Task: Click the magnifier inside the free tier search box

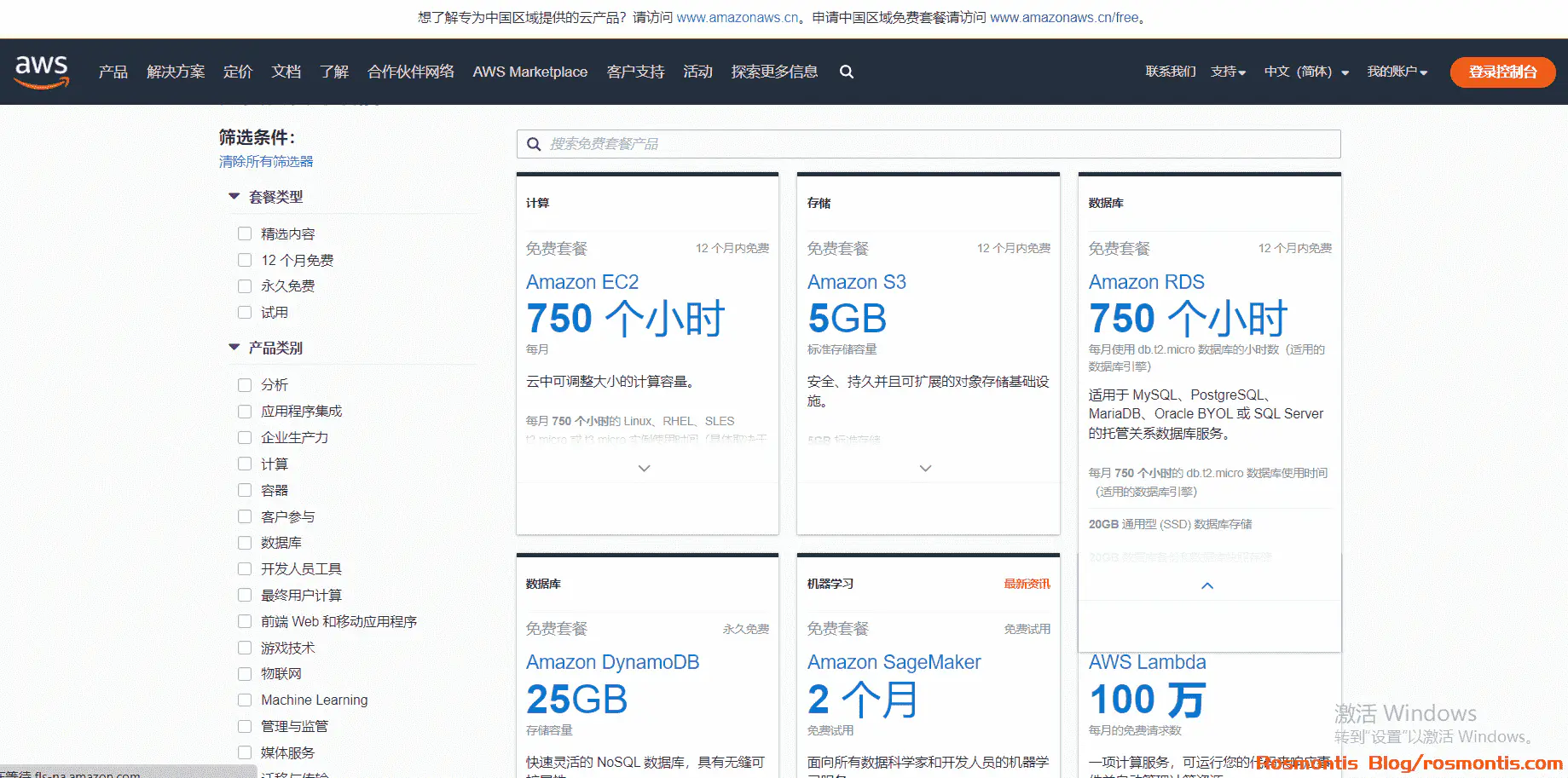Action: click(x=534, y=144)
